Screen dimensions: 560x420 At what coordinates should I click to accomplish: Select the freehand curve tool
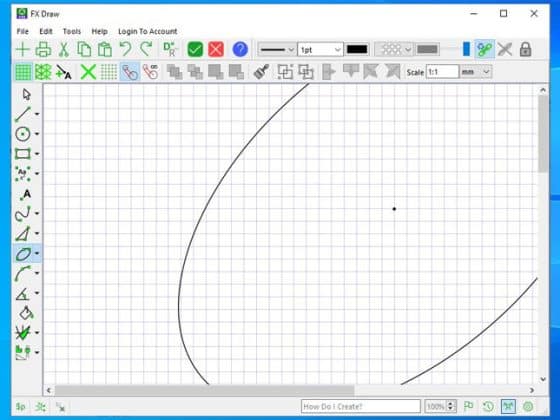point(23,214)
